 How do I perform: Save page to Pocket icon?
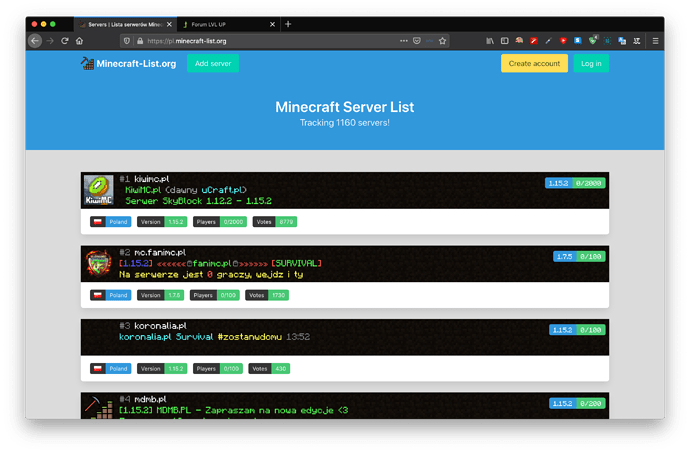[x=417, y=41]
